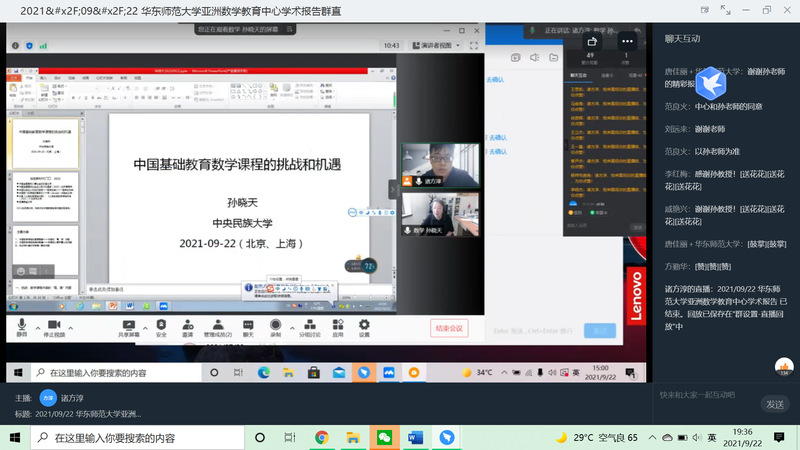Click expand fullscreen arrows in player title bar
Screen dimensions: 800x450
725,10
